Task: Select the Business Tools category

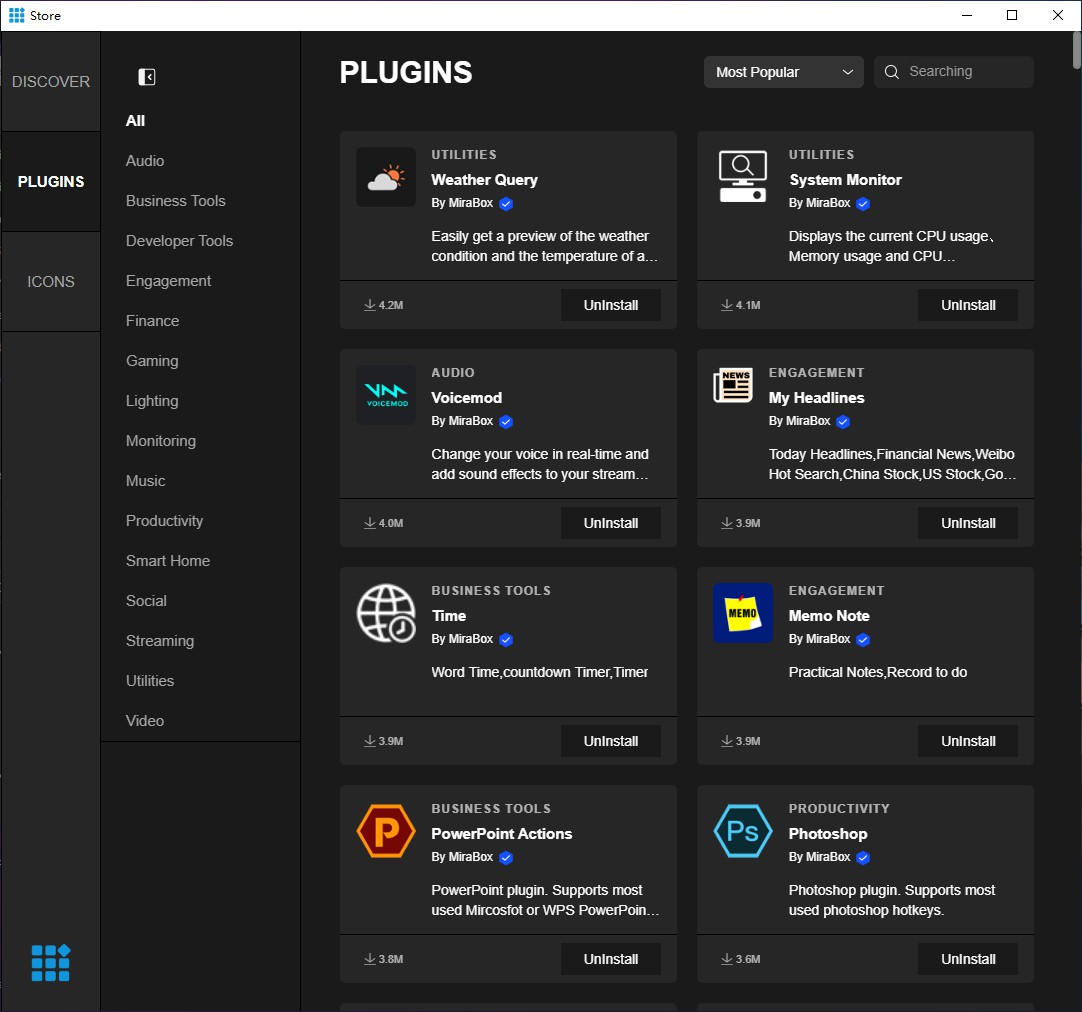Action: tap(175, 201)
